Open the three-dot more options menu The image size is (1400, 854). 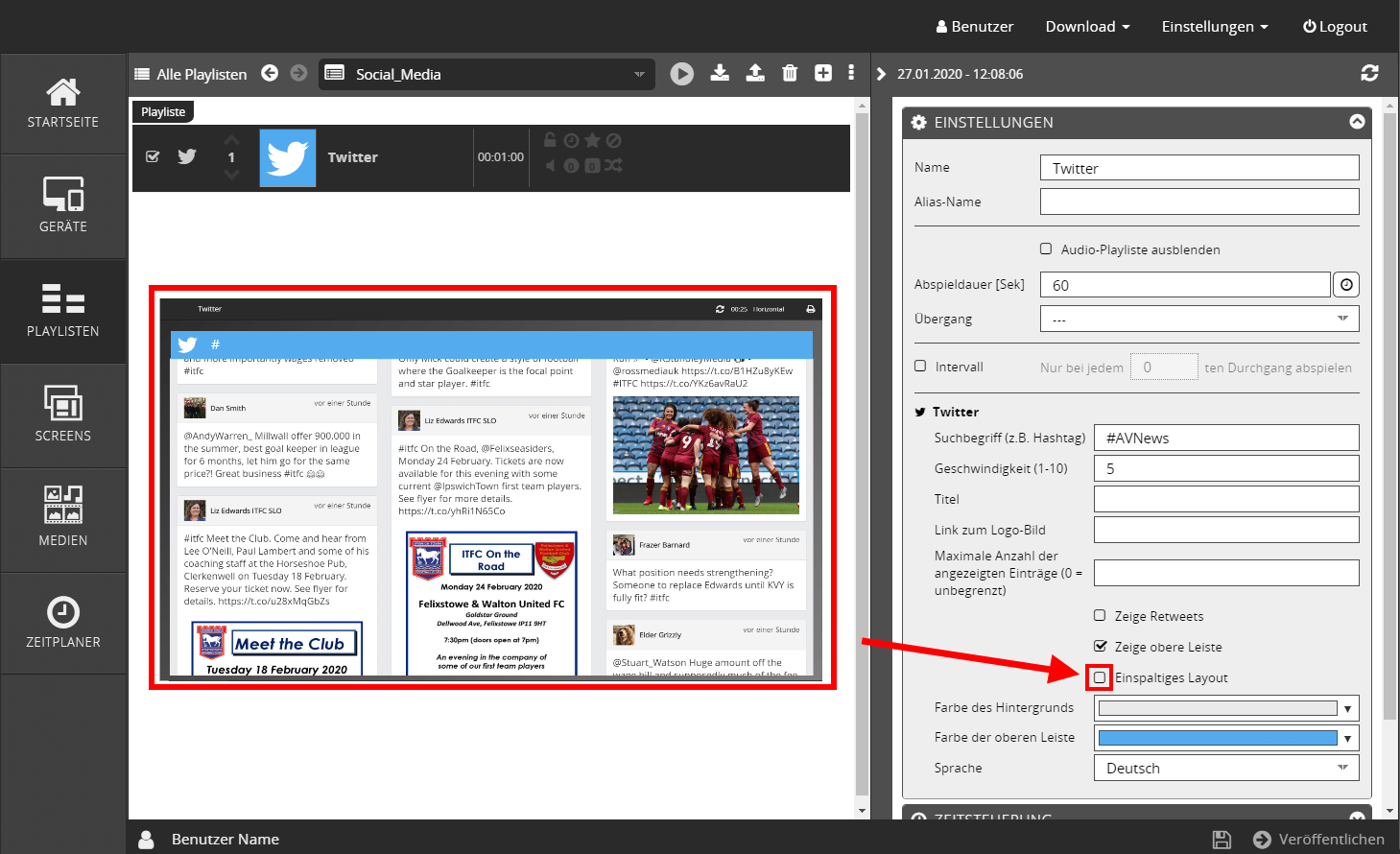(x=851, y=73)
